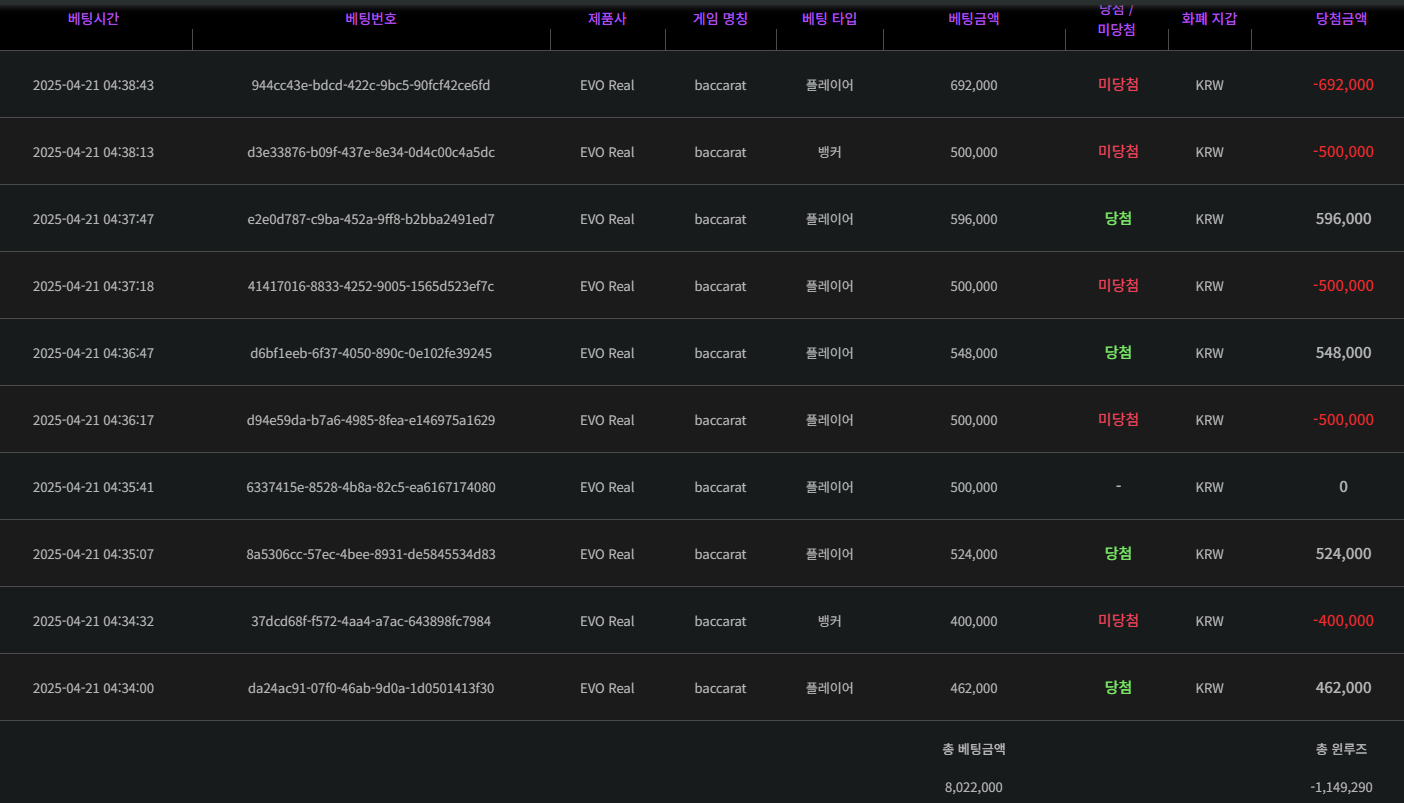This screenshot has height=803, width=1404.
Task: Open the bet ID starting with 6337415e
Action: pos(370,487)
